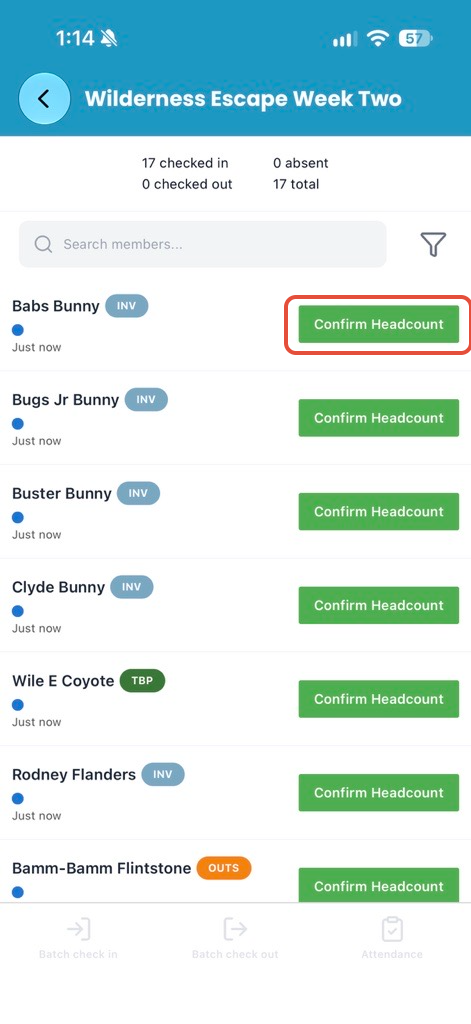
Task: Select the Babs Bunny member name
Action: [x=56, y=306]
